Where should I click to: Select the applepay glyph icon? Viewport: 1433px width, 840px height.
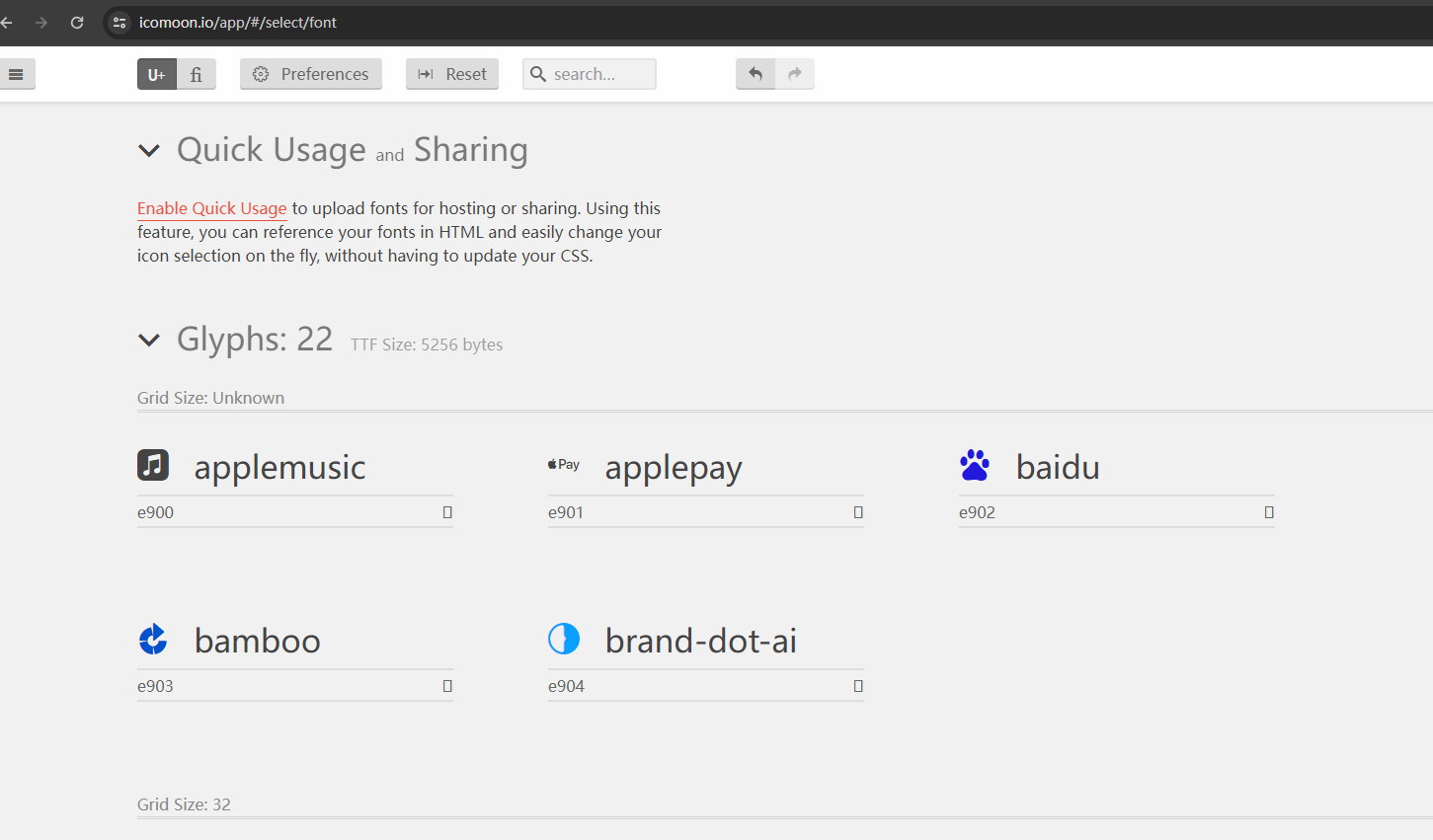(x=564, y=465)
